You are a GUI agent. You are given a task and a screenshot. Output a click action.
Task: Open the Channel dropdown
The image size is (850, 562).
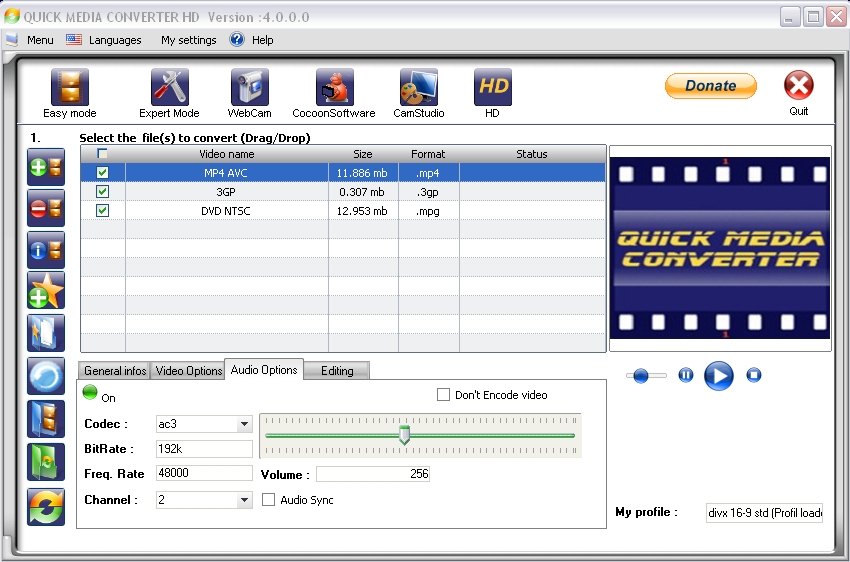point(244,500)
